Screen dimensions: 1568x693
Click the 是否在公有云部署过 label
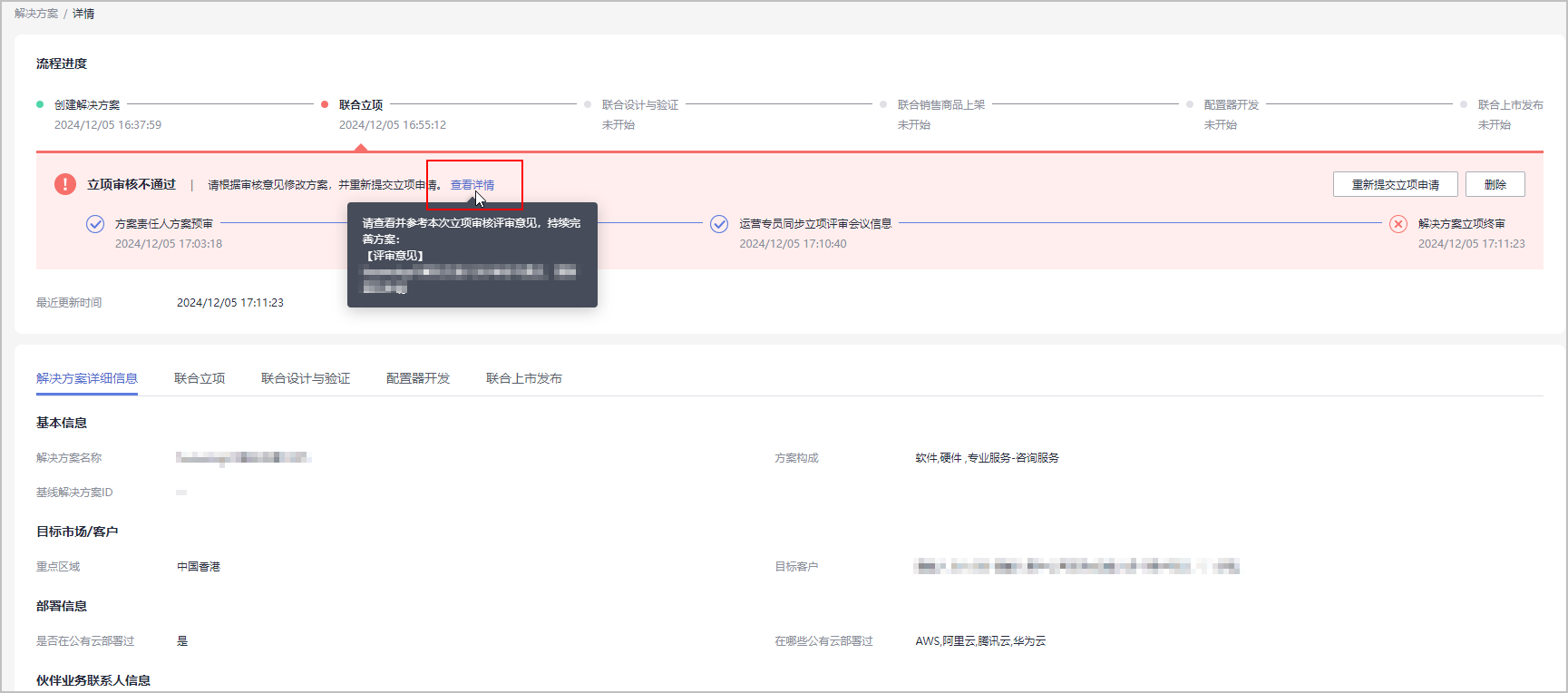tap(85, 641)
